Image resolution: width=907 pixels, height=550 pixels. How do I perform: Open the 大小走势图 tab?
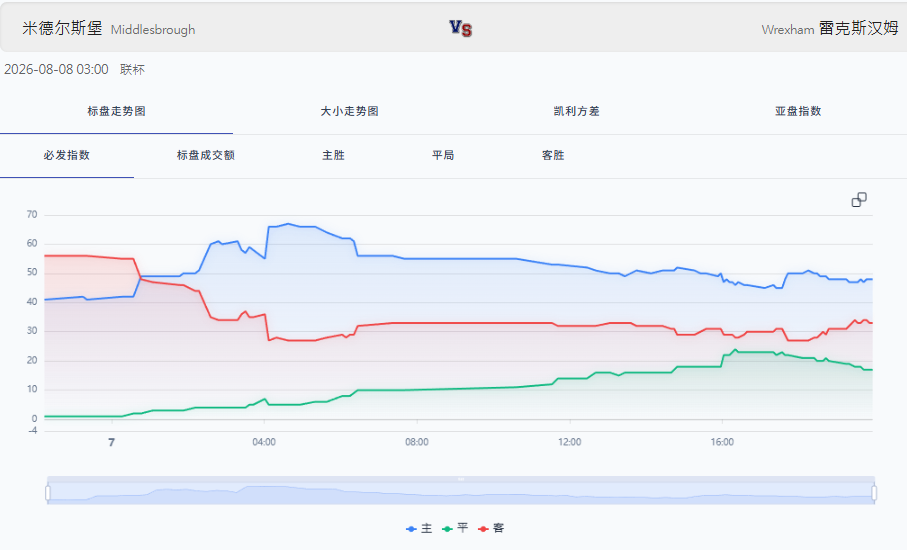click(x=349, y=111)
